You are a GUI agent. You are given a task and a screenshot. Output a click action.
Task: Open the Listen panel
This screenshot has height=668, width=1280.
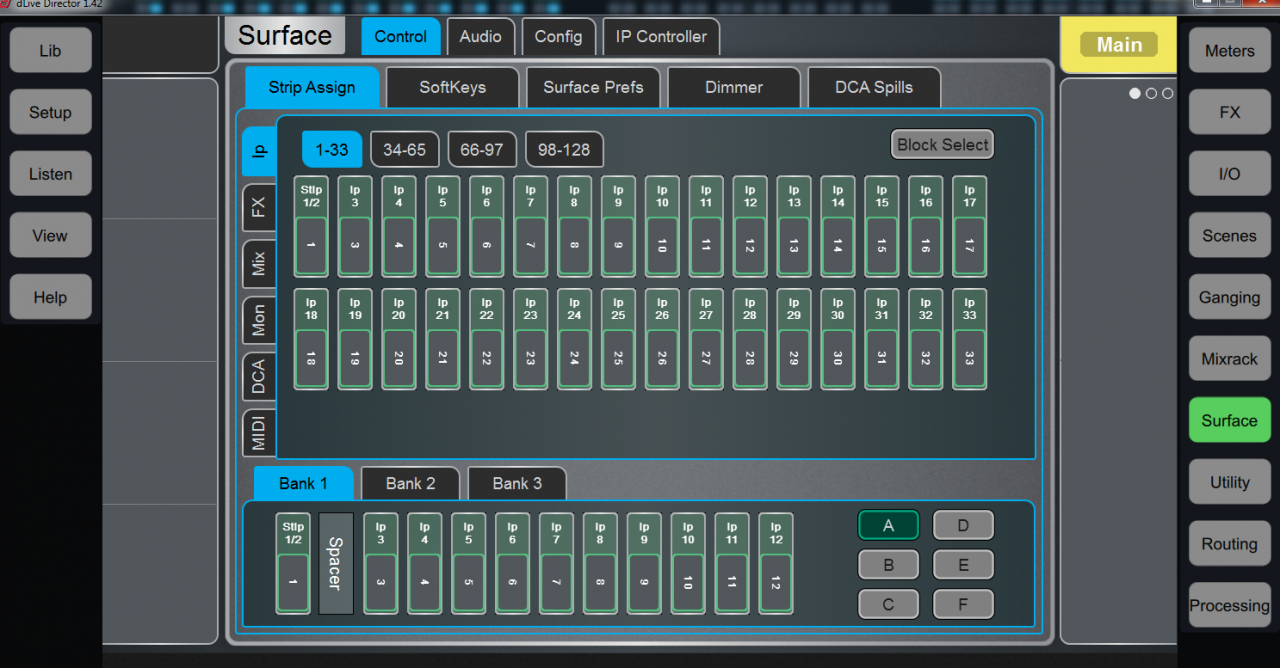pyautogui.click(x=50, y=174)
